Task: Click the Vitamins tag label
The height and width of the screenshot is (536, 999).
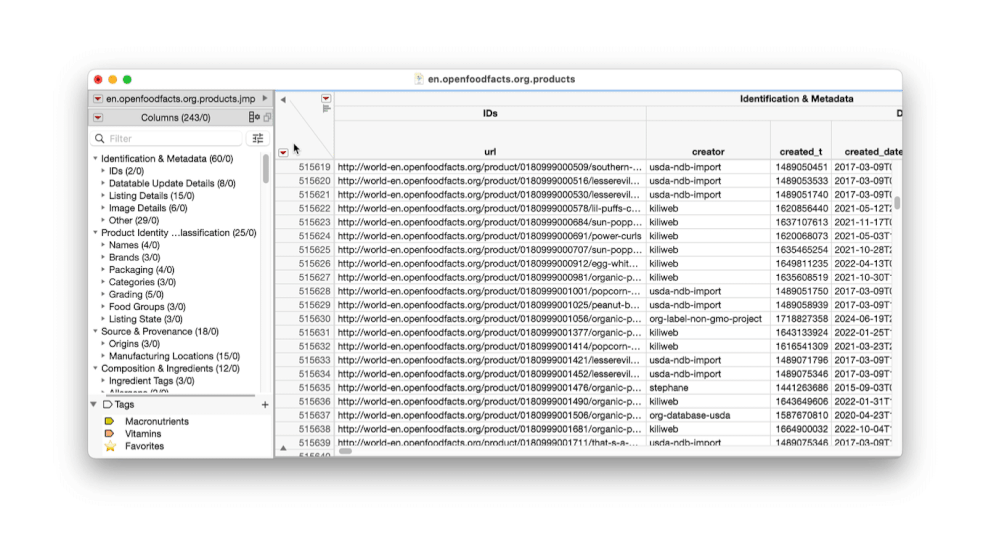Action: 143,433
